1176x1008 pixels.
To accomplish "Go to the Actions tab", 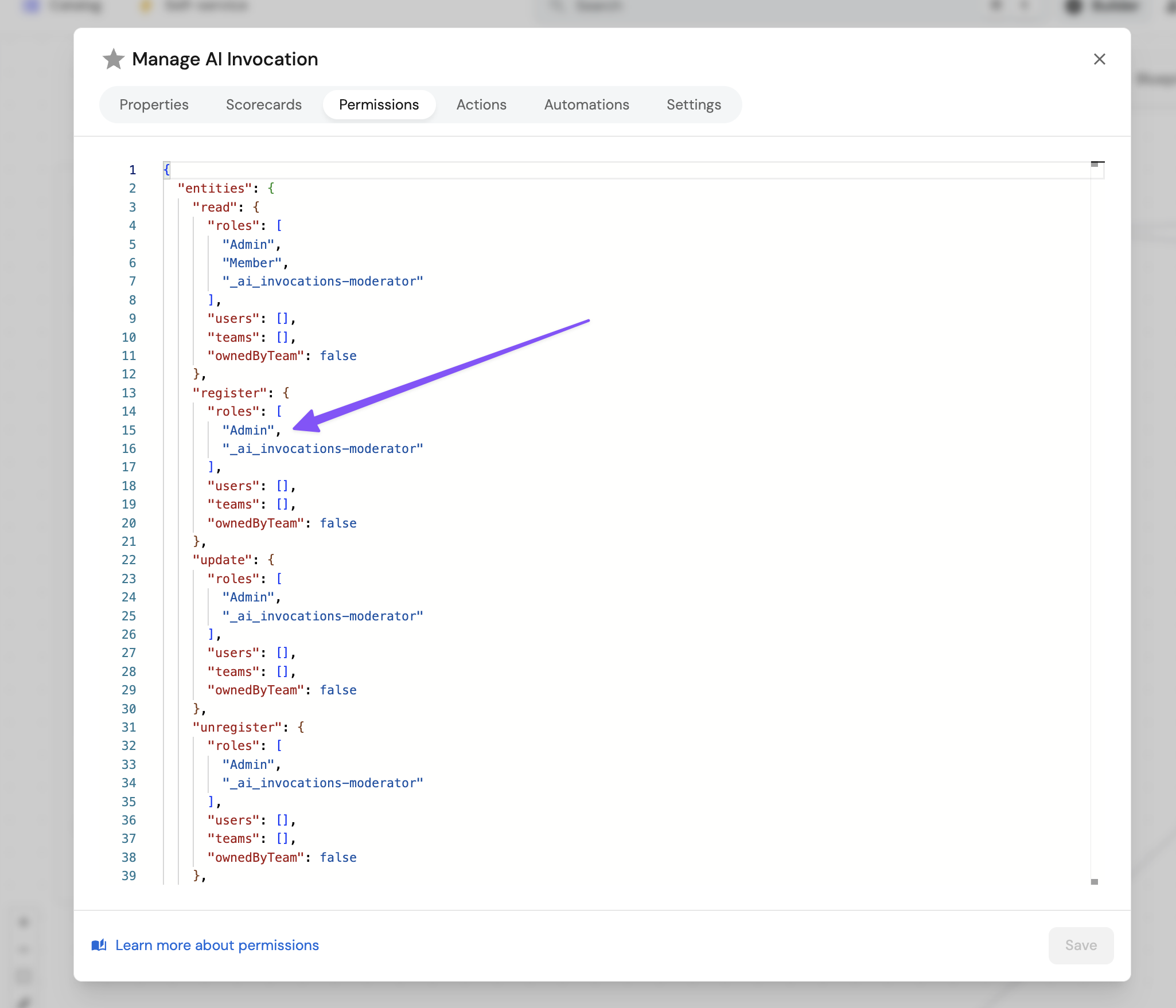I will (x=481, y=105).
